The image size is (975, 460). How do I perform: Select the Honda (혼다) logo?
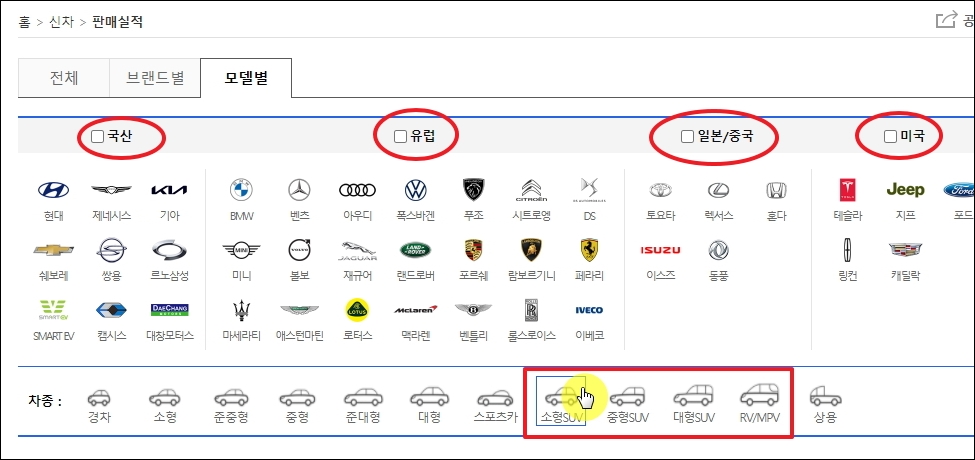point(776,190)
